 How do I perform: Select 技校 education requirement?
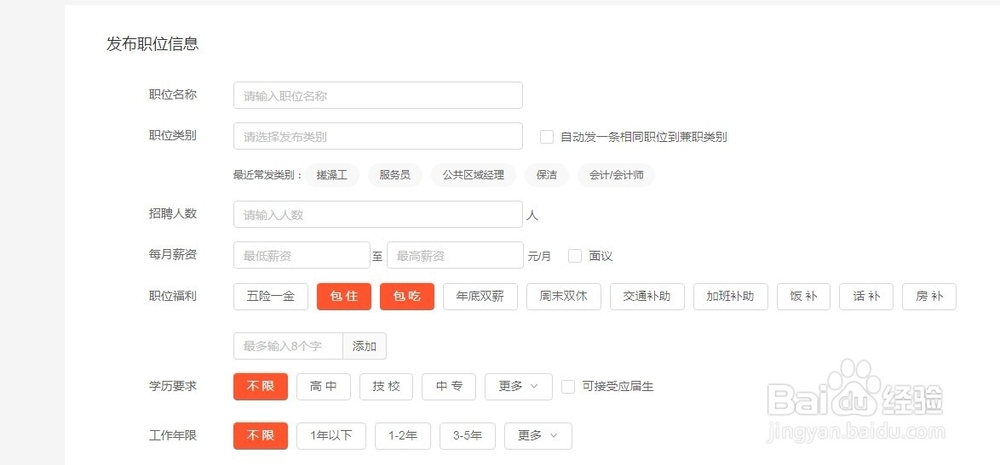click(386, 387)
